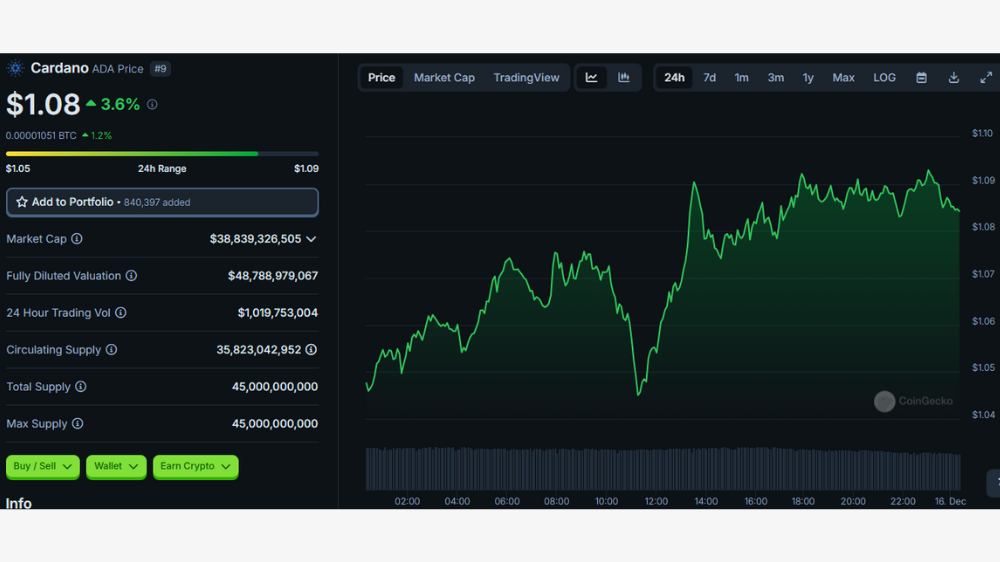The image size is (1000, 562).
Task: Select the Market Cap chart tab
Action: [x=445, y=78]
